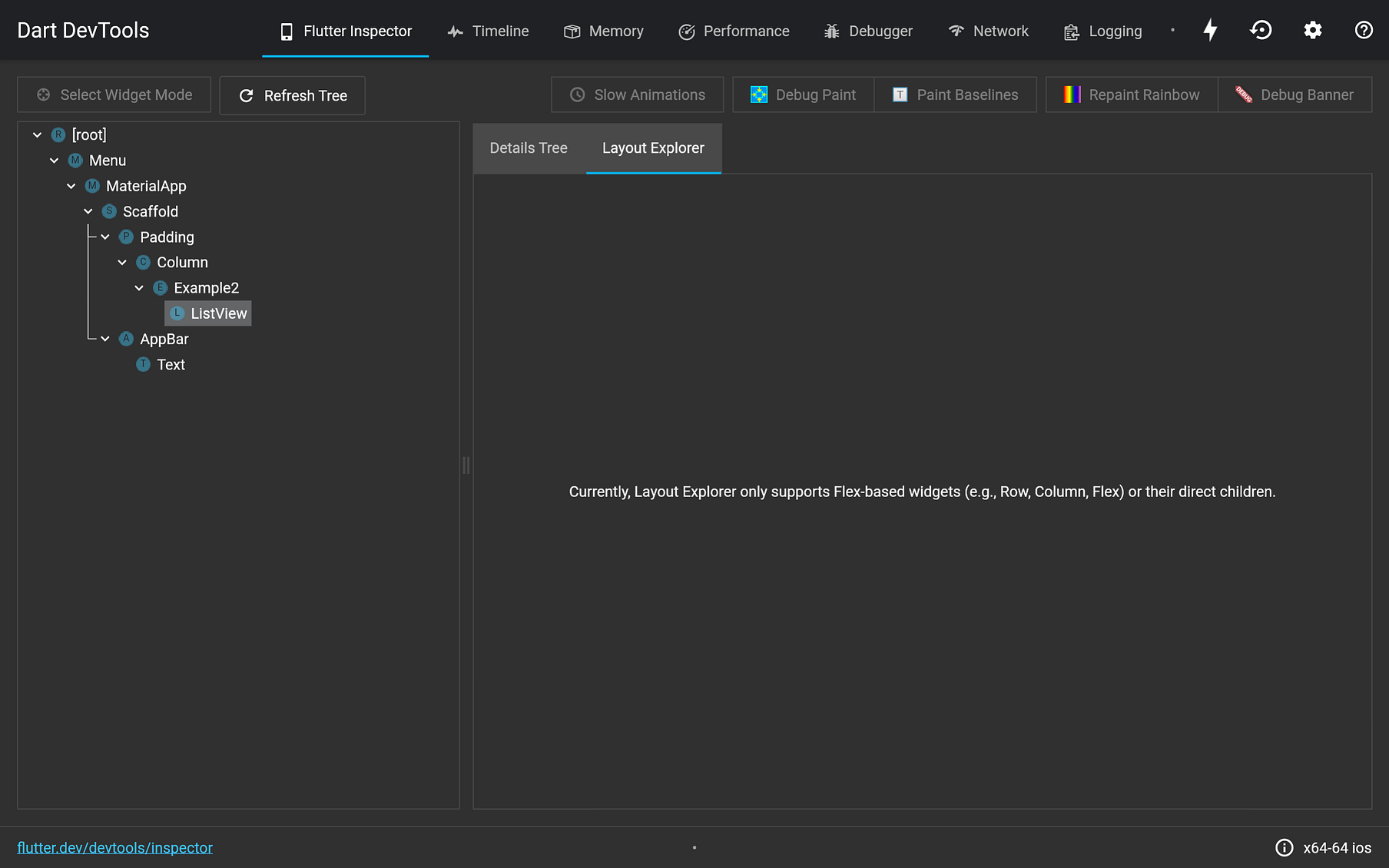This screenshot has height=868, width=1389.
Task: Collapse the Example2 widget node
Action: point(139,287)
